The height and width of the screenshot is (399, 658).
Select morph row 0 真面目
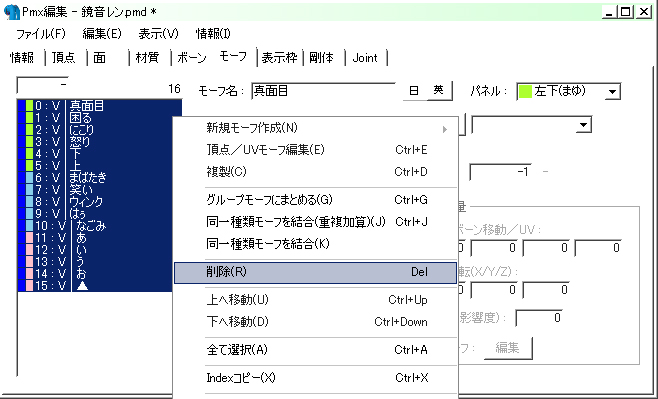tap(100, 106)
